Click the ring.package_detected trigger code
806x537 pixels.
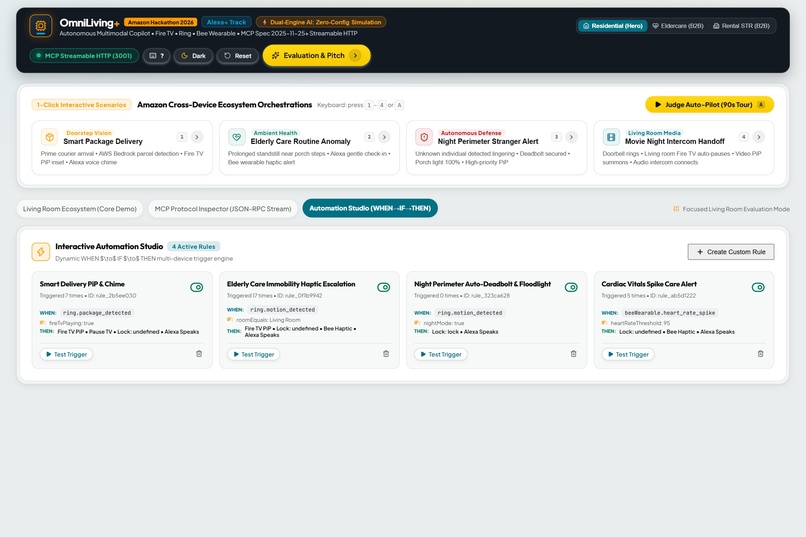(97, 312)
